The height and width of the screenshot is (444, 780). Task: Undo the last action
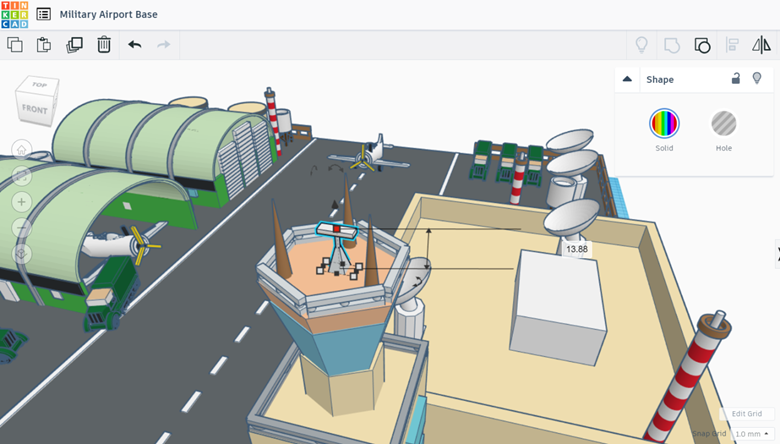point(135,45)
